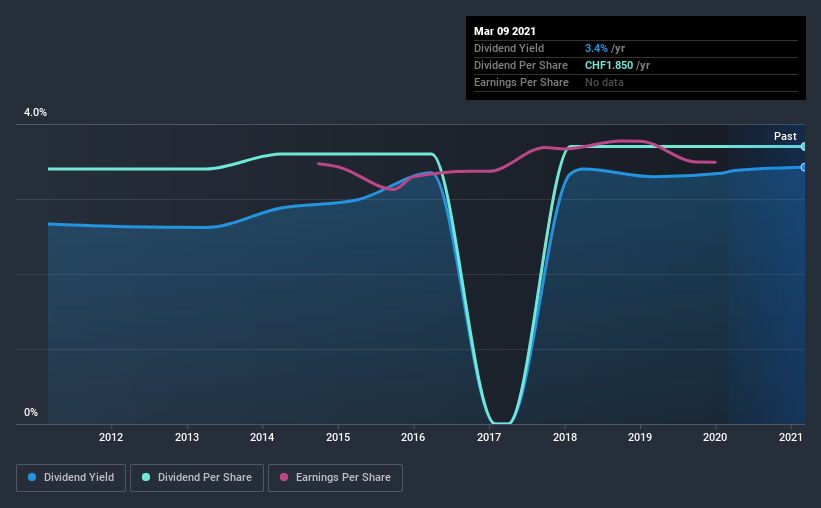Select the 2017 label on the time axis

coord(489,437)
